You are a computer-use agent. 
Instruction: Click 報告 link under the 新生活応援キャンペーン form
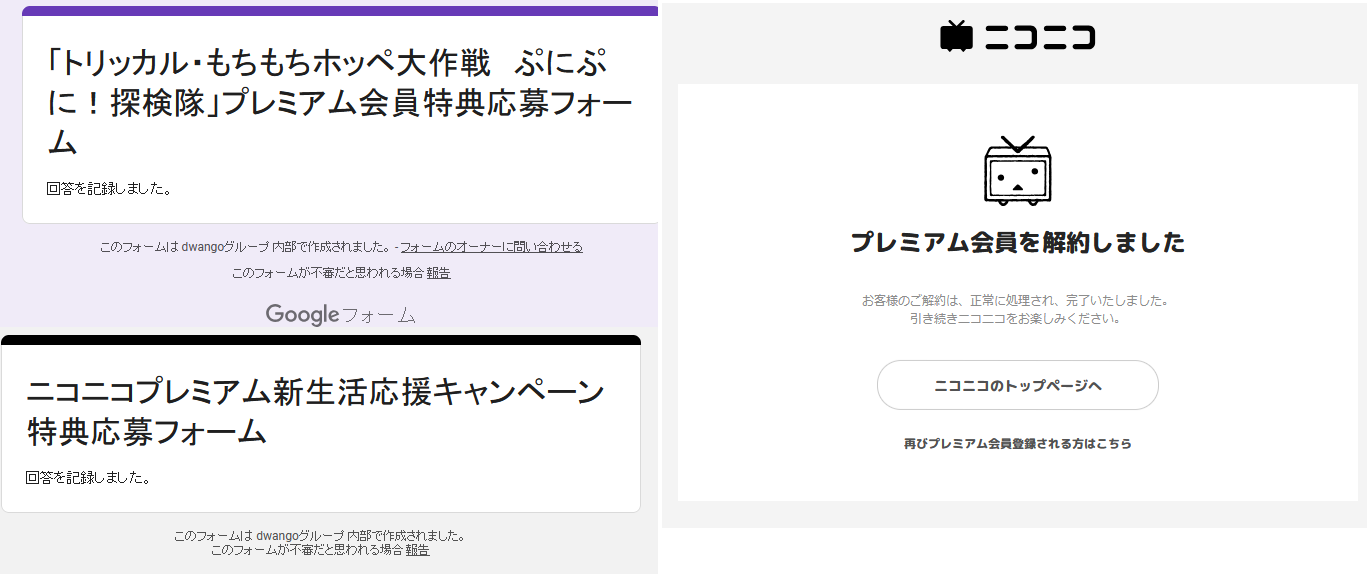417,550
